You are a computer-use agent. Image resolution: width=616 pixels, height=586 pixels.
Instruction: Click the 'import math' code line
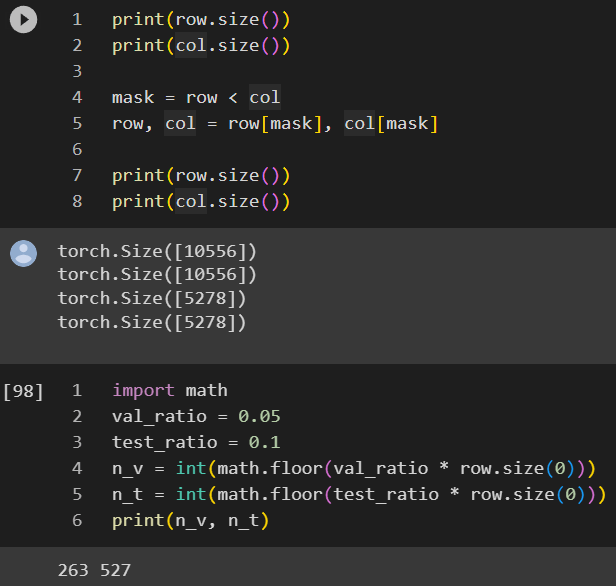click(169, 391)
